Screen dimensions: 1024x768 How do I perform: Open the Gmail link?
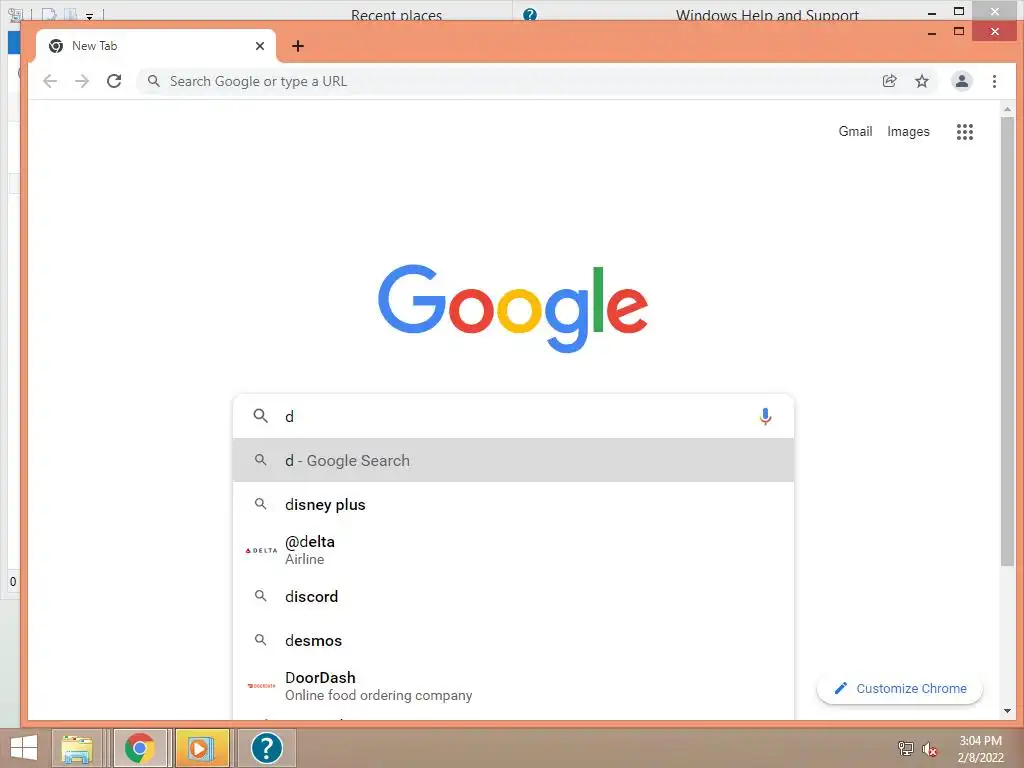point(855,131)
